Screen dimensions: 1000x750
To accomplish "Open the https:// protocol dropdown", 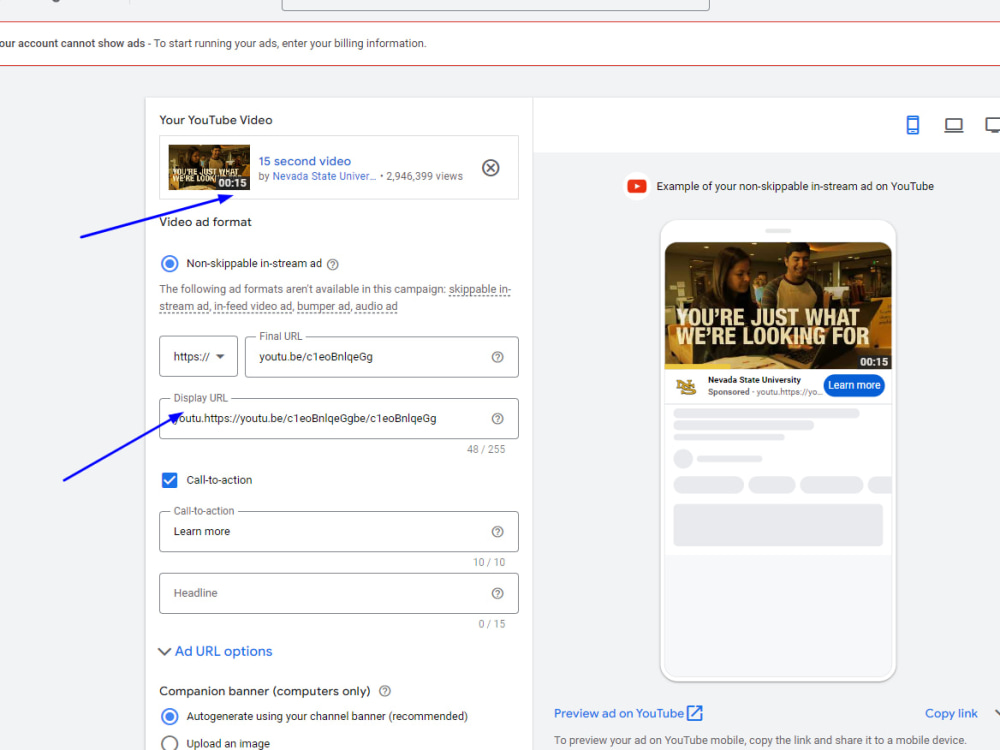I will coord(198,357).
